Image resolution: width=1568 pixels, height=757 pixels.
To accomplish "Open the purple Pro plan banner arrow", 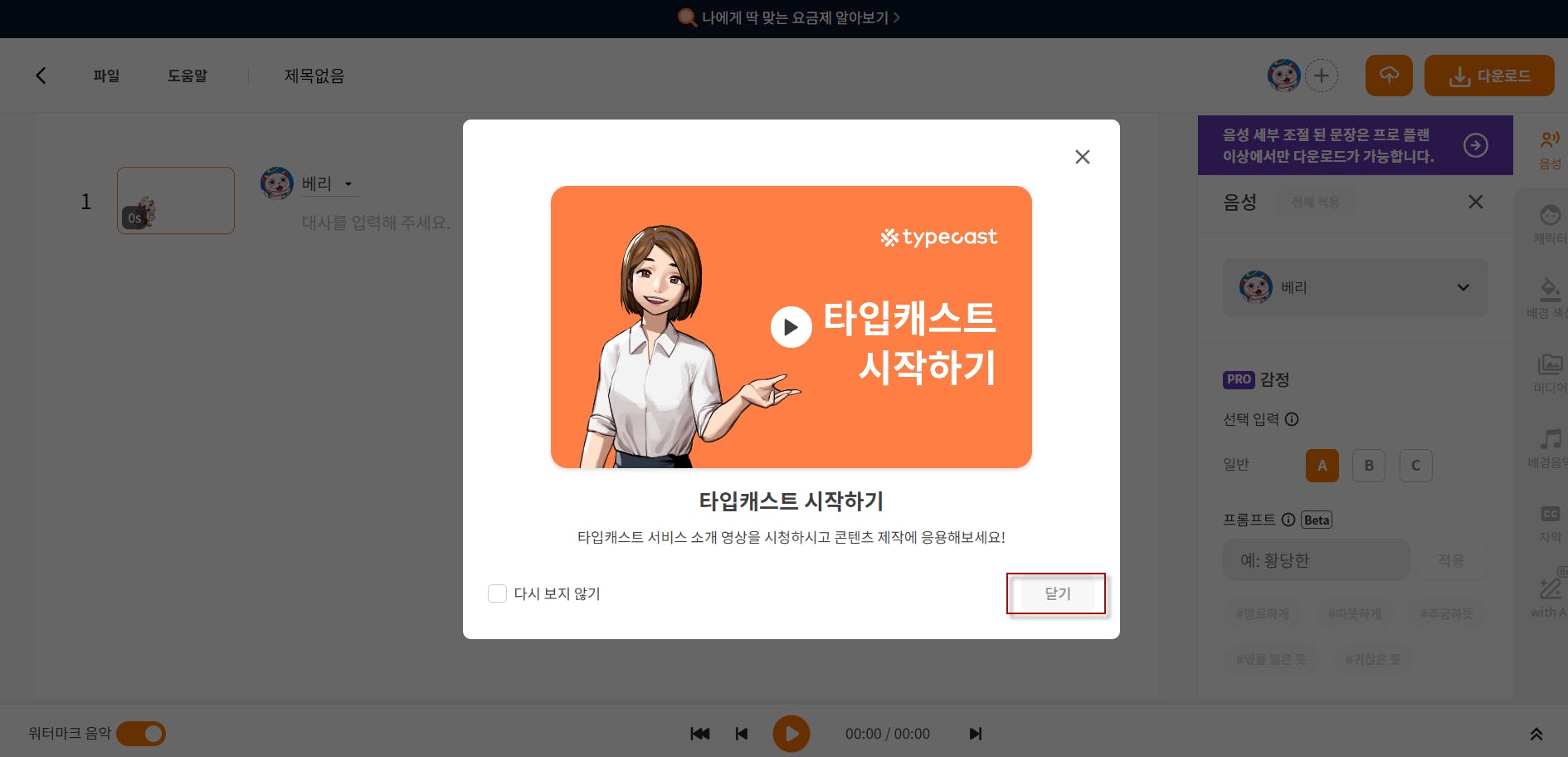I will [1475, 145].
